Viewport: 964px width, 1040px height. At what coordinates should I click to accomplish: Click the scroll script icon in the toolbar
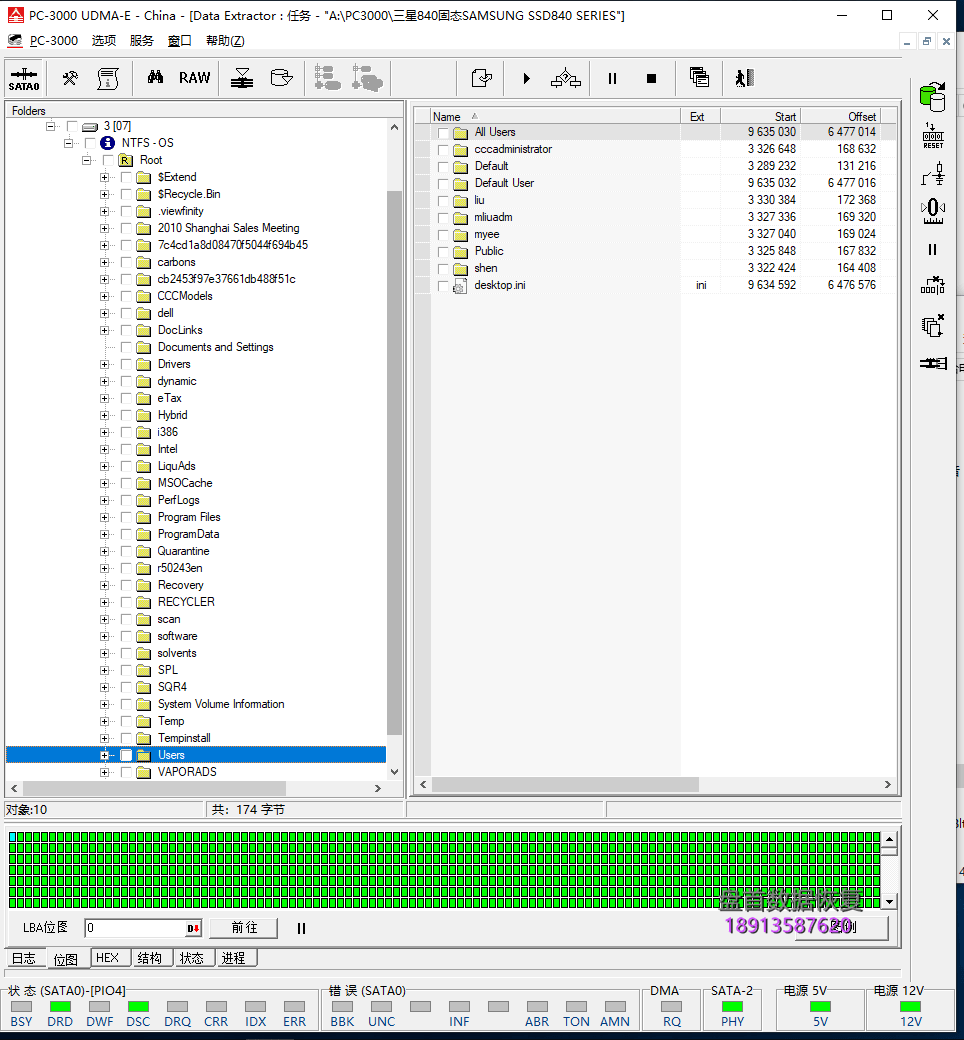coord(108,78)
